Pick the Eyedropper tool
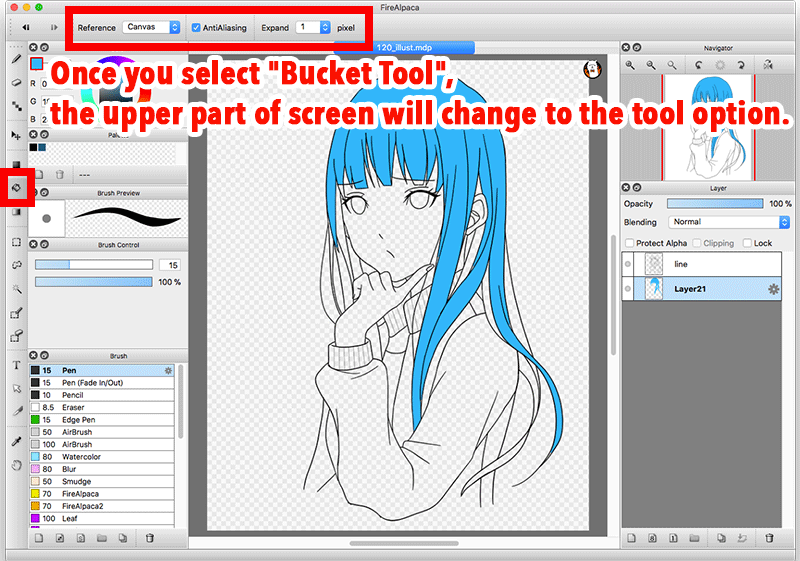 (16, 441)
